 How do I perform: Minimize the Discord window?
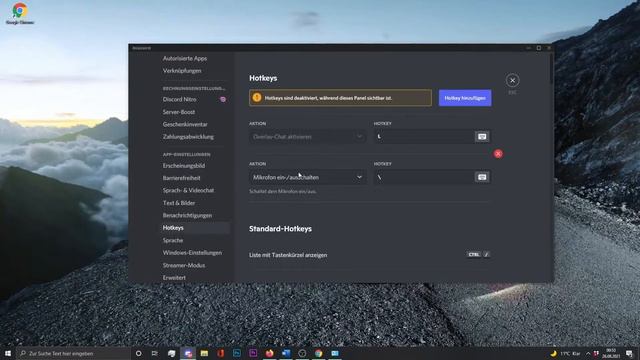pyautogui.click(x=528, y=48)
